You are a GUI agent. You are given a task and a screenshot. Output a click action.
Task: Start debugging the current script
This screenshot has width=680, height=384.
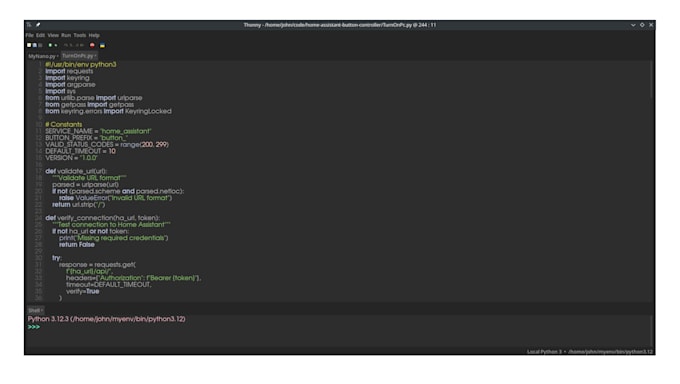56,45
